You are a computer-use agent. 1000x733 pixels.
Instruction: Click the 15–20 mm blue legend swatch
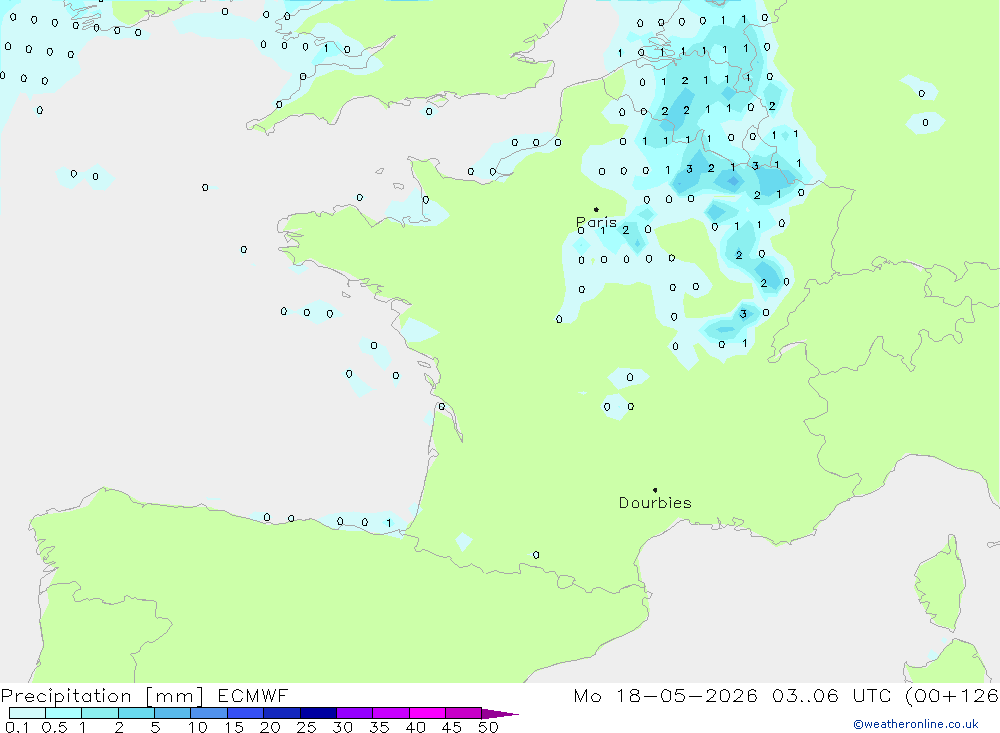245,713
